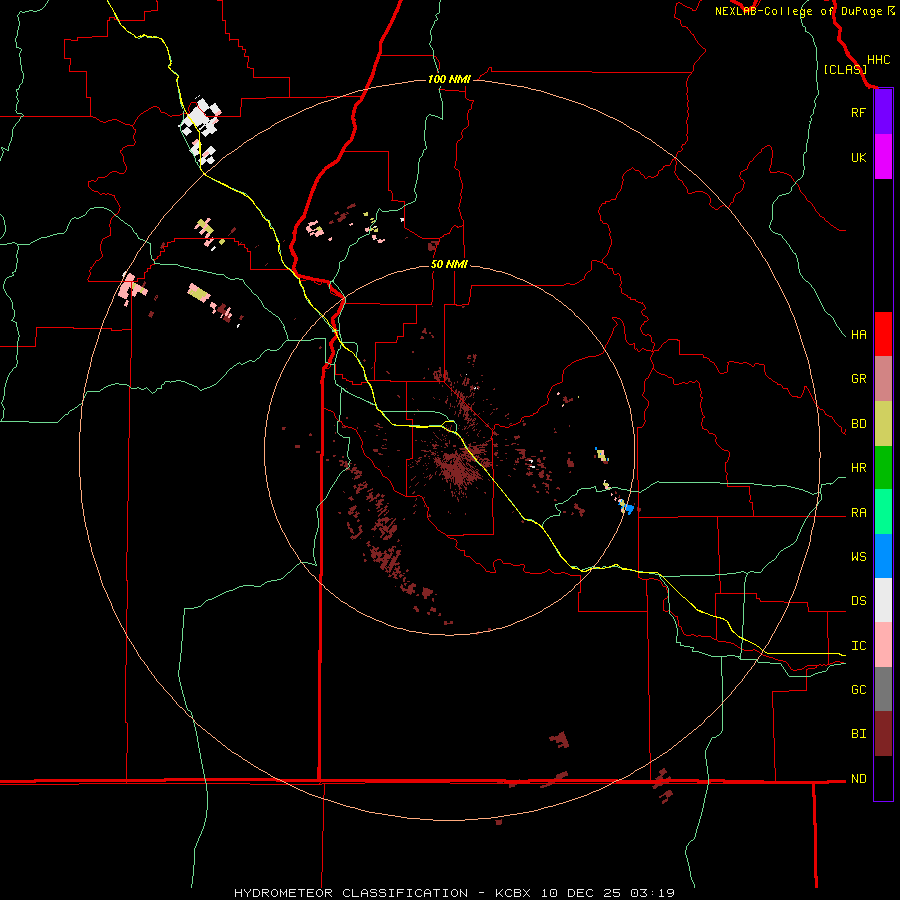The width and height of the screenshot is (900, 900).
Task: Click the 50 NMI range ring label
Action: [449, 264]
